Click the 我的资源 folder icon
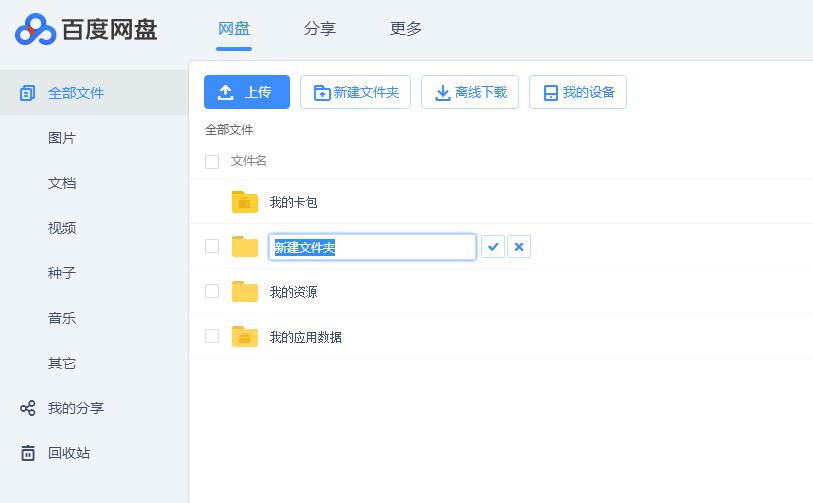 pos(245,292)
